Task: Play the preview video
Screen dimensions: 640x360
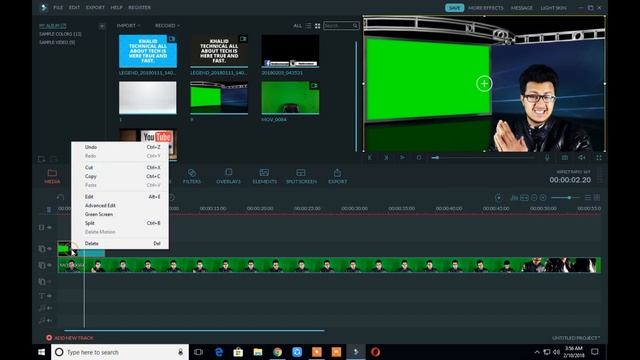Action: (402, 158)
